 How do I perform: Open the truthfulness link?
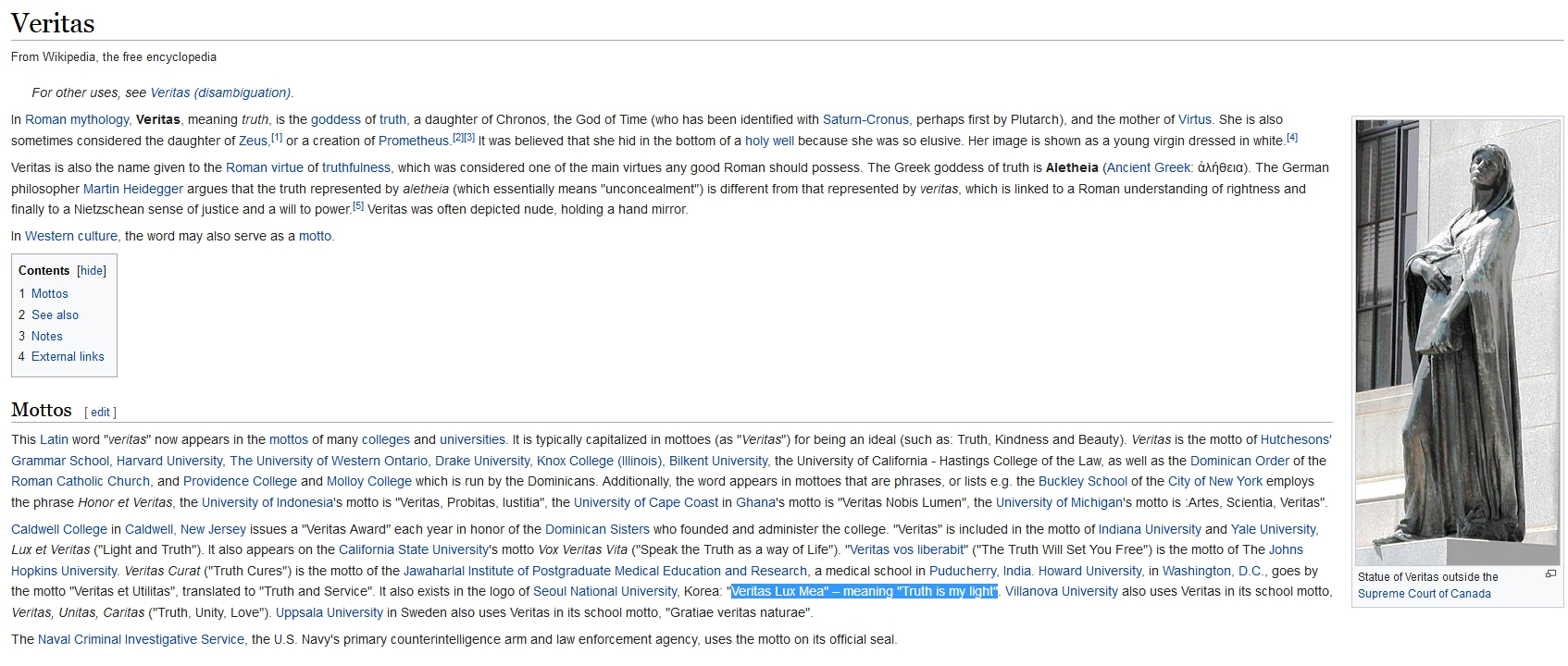356,168
